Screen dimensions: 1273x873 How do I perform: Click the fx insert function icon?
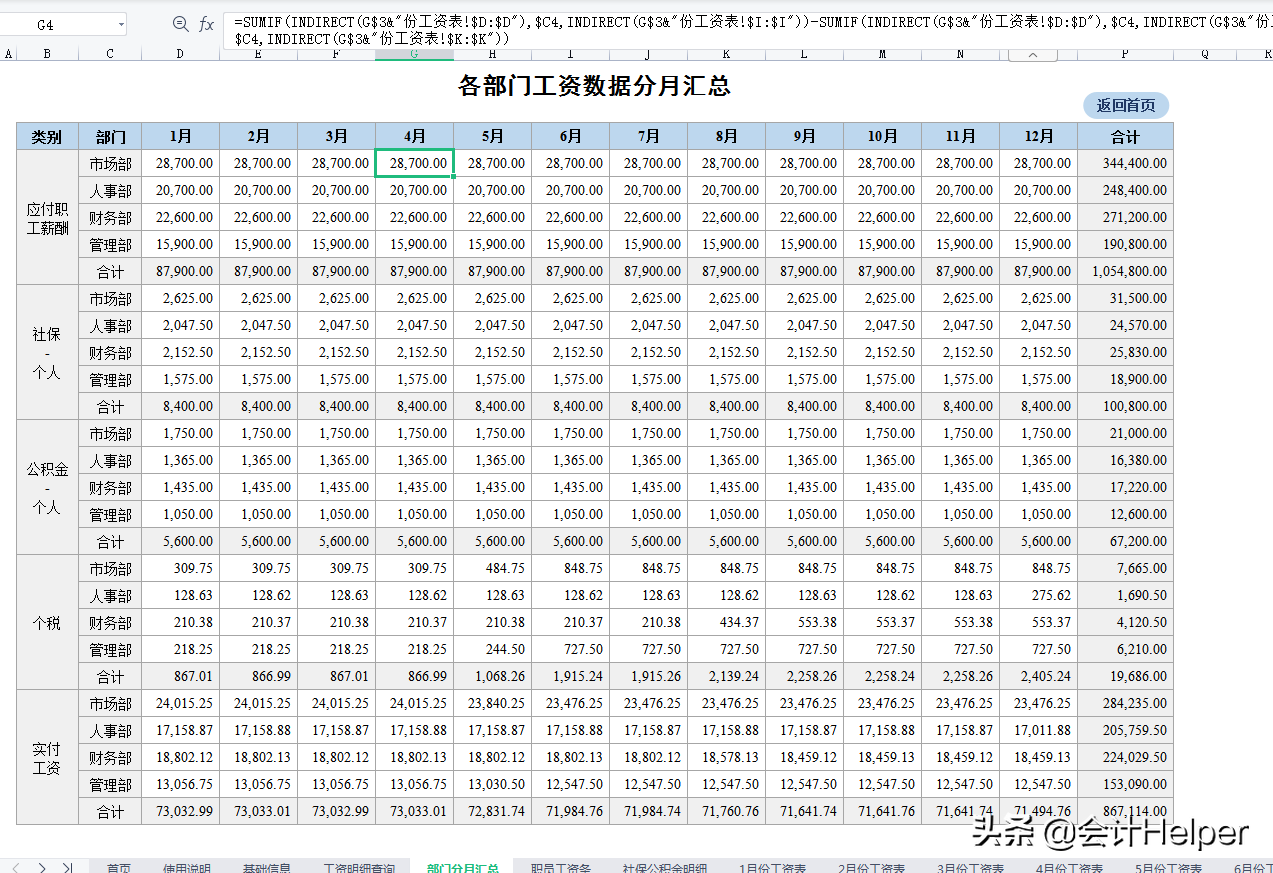tap(207, 24)
